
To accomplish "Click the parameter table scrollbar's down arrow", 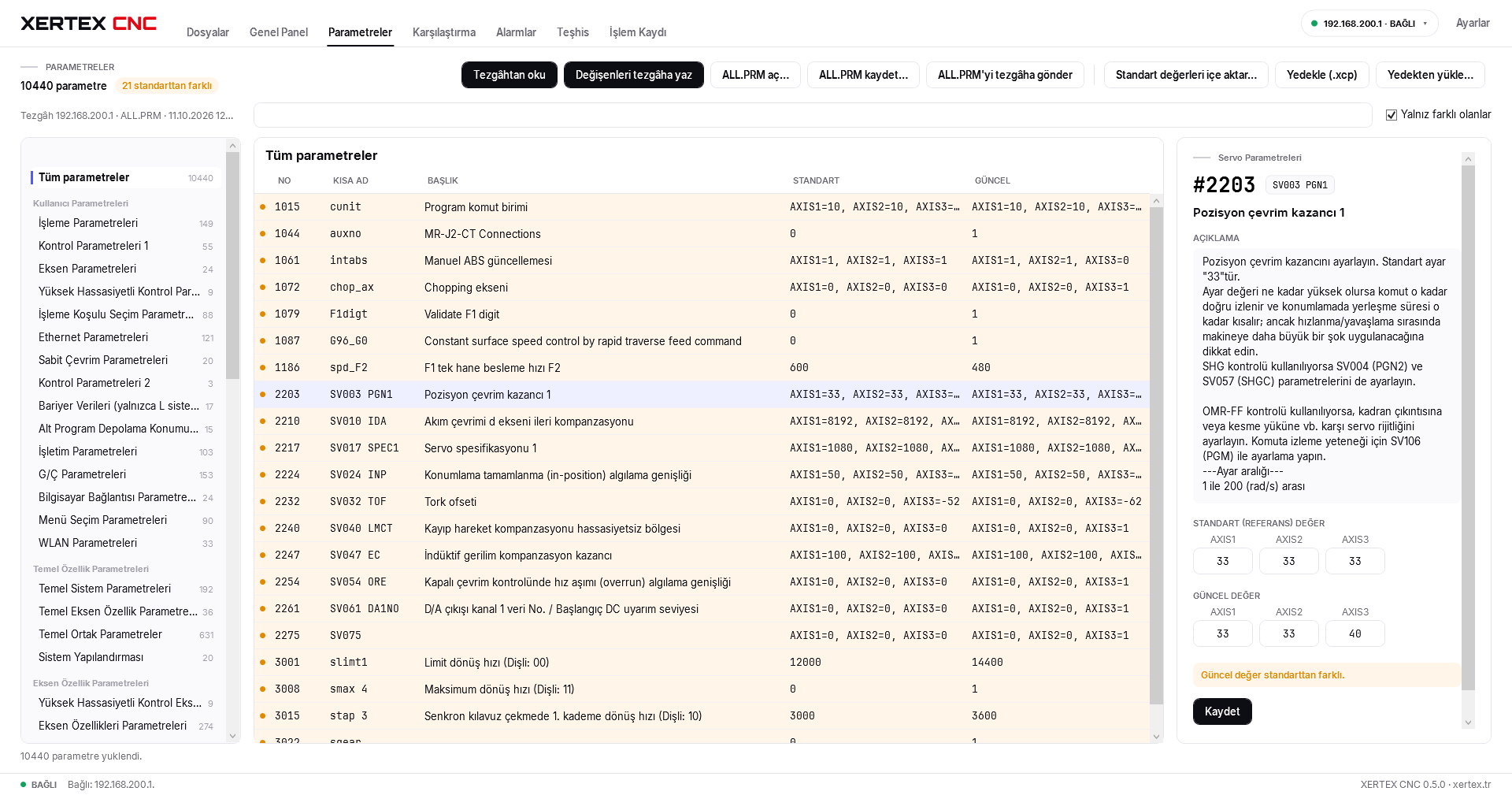I will tap(1156, 737).
